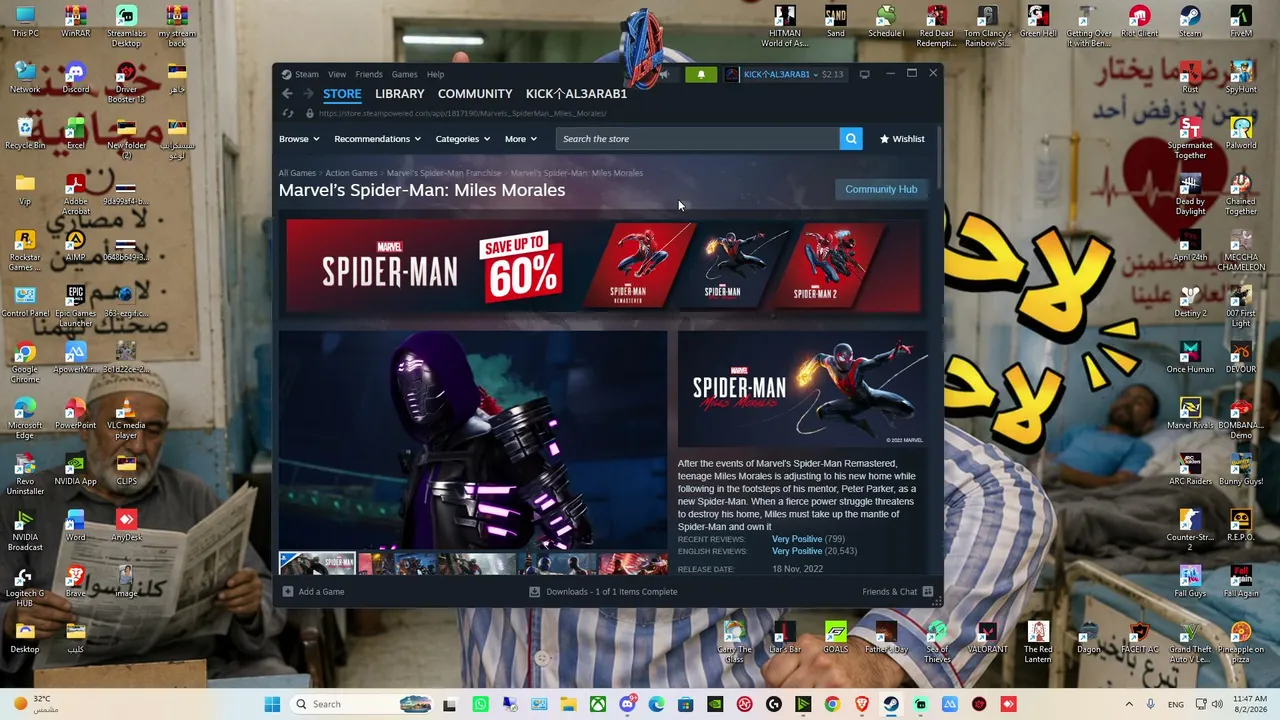The height and width of the screenshot is (720, 1280).
Task: Open the Friends & Chat grid icon
Action: [928, 592]
